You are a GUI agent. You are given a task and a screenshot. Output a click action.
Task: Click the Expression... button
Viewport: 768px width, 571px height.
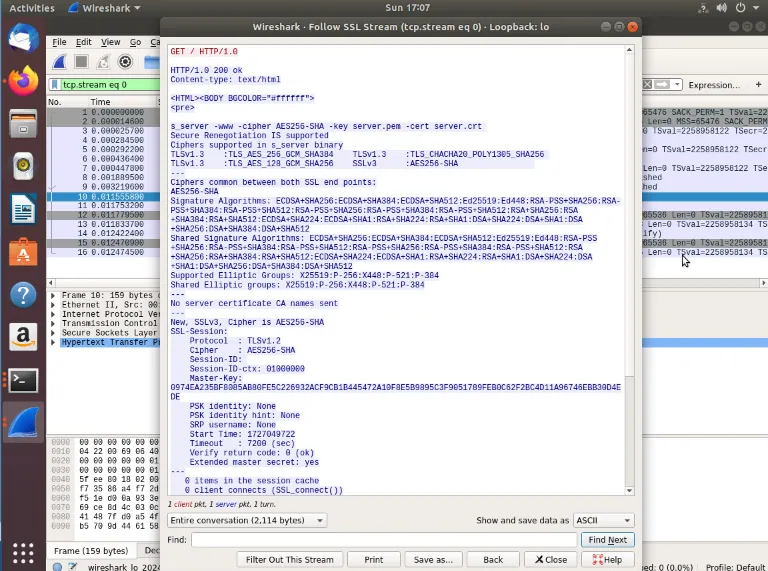pyautogui.click(x=714, y=85)
